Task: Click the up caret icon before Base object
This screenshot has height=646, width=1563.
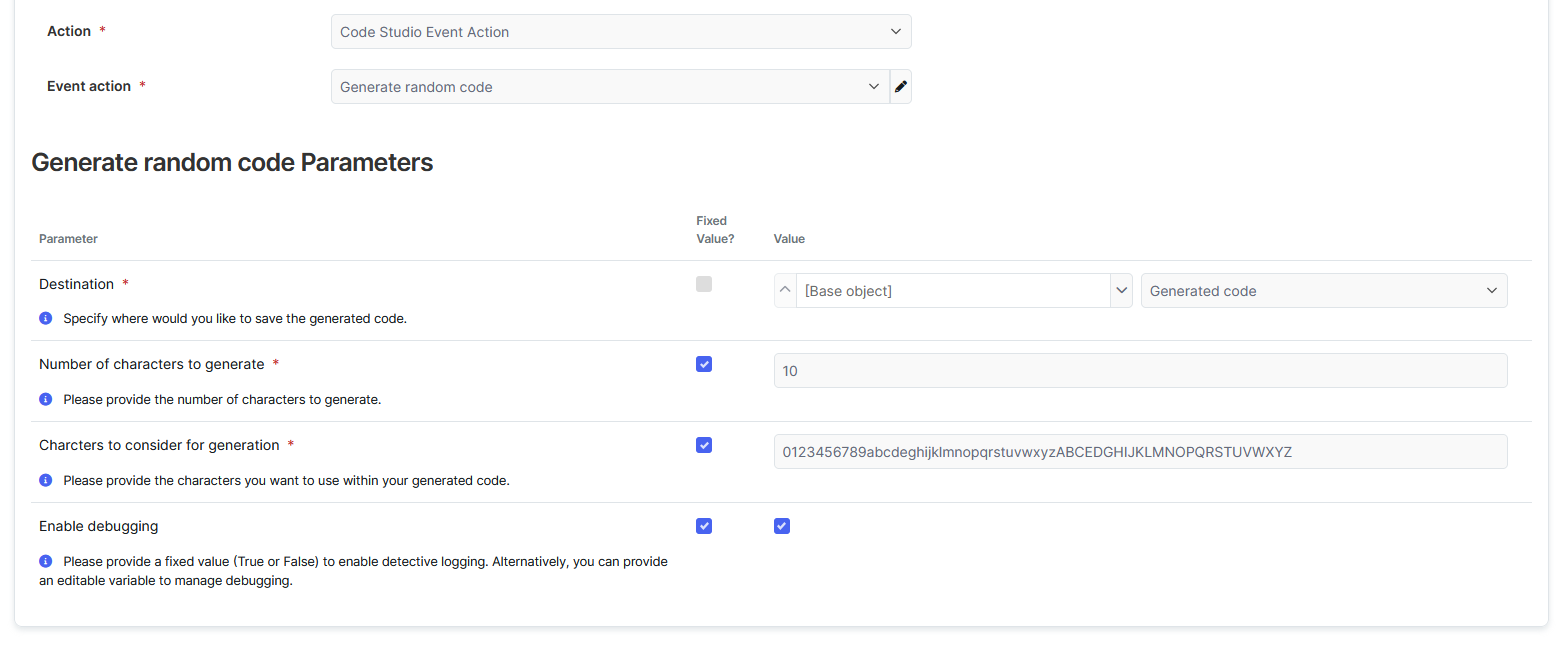Action: click(x=785, y=291)
